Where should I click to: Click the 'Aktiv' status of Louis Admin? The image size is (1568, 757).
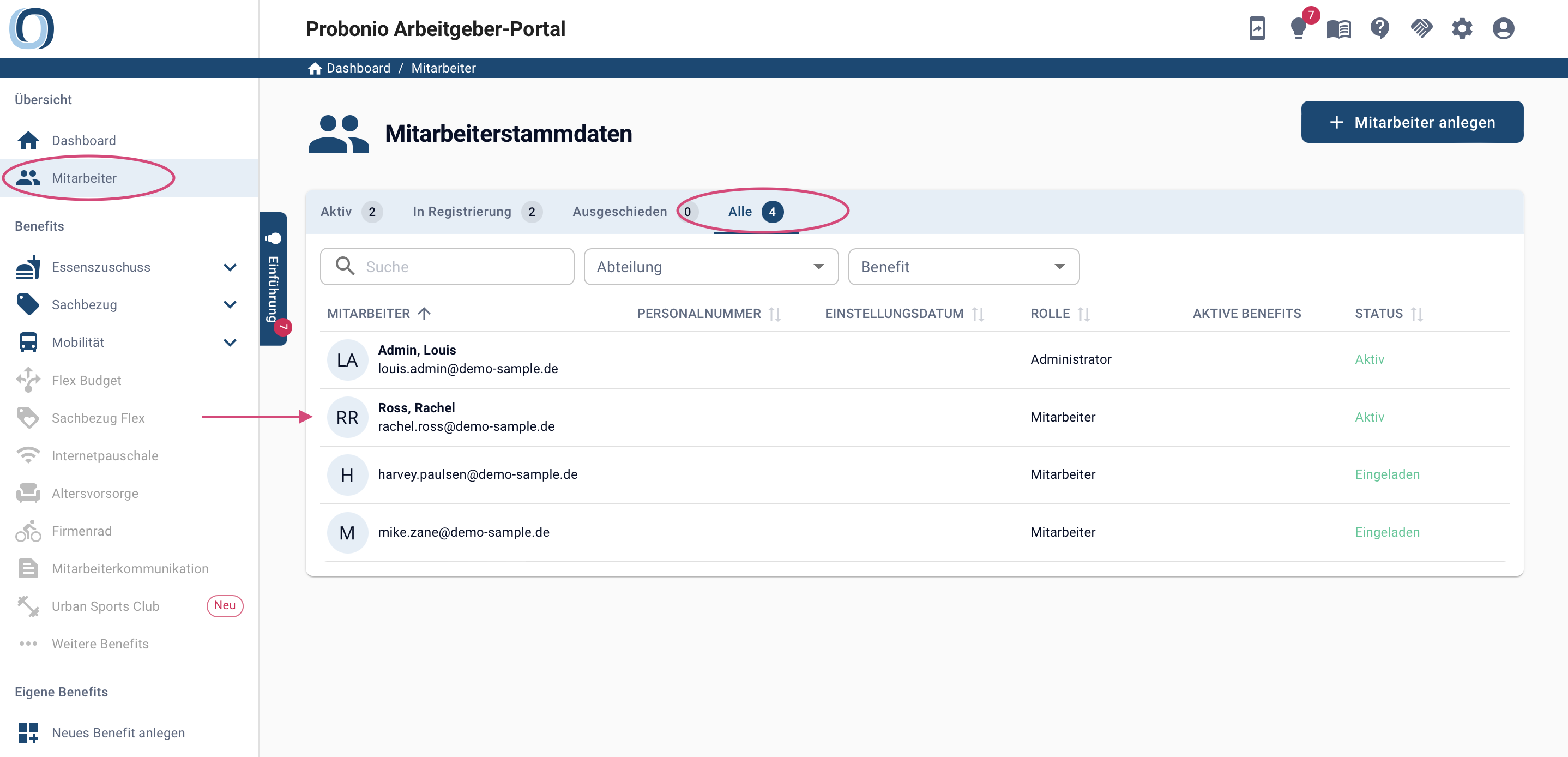click(1370, 359)
